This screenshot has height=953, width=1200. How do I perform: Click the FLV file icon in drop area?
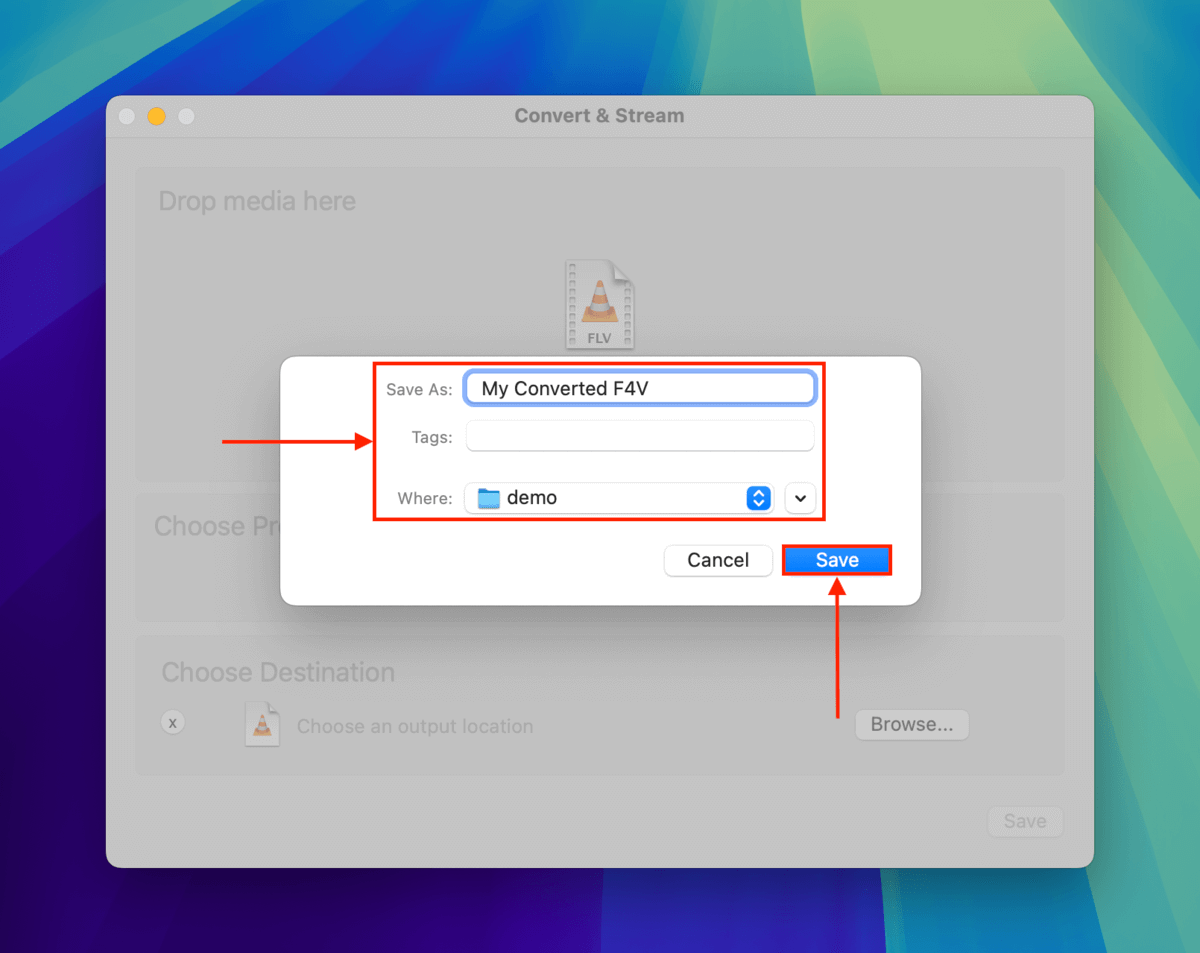600,304
